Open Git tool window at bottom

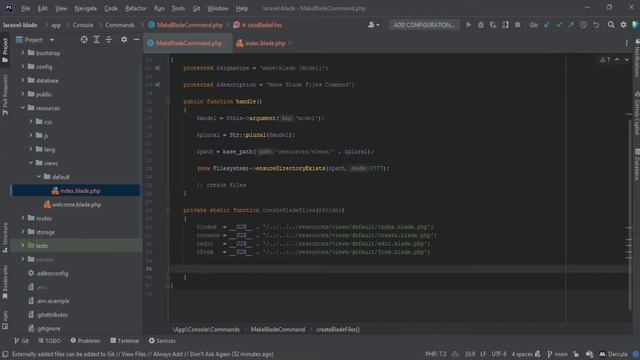(x=22, y=341)
